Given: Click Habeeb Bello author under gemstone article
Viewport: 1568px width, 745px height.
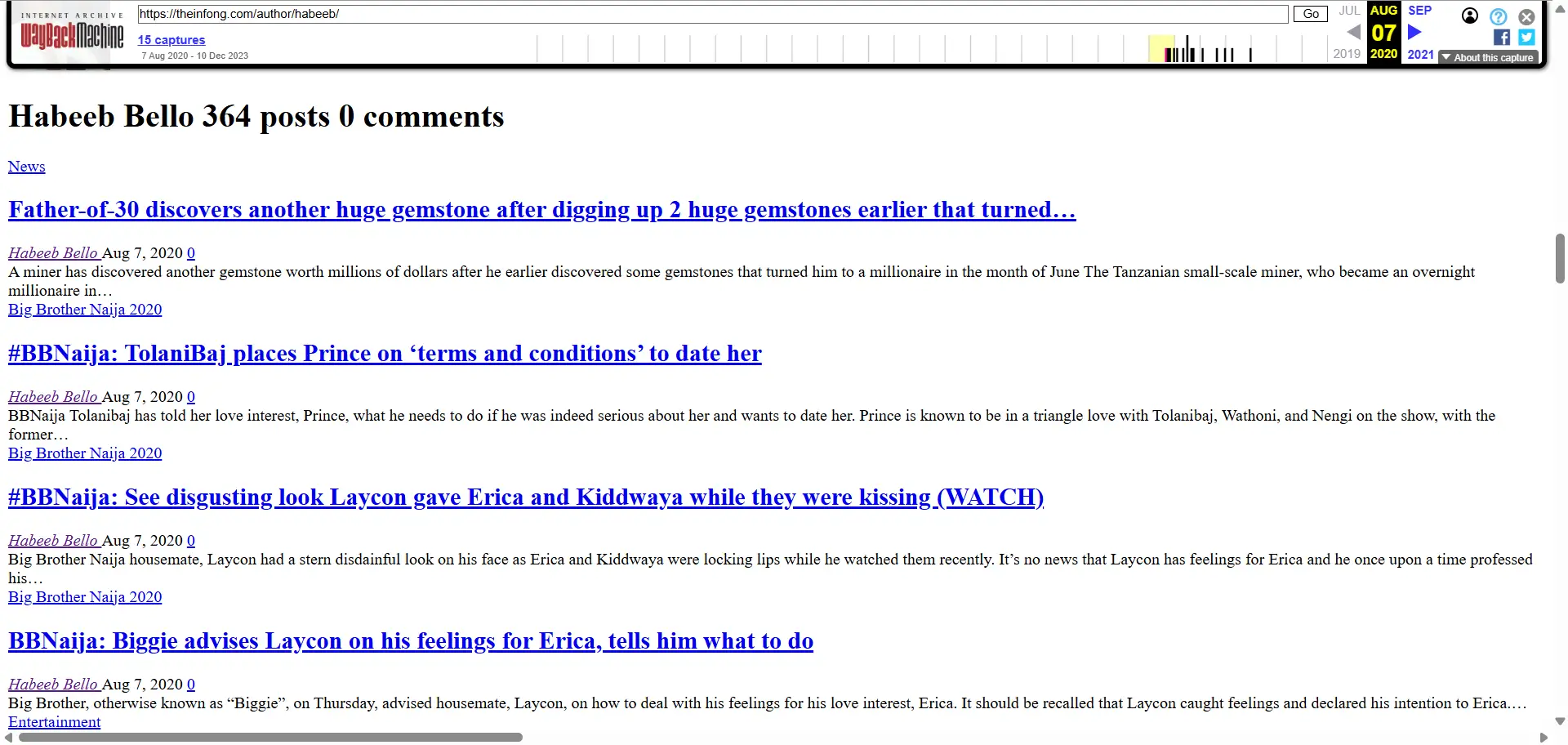Looking at the screenshot, I should coord(53,253).
